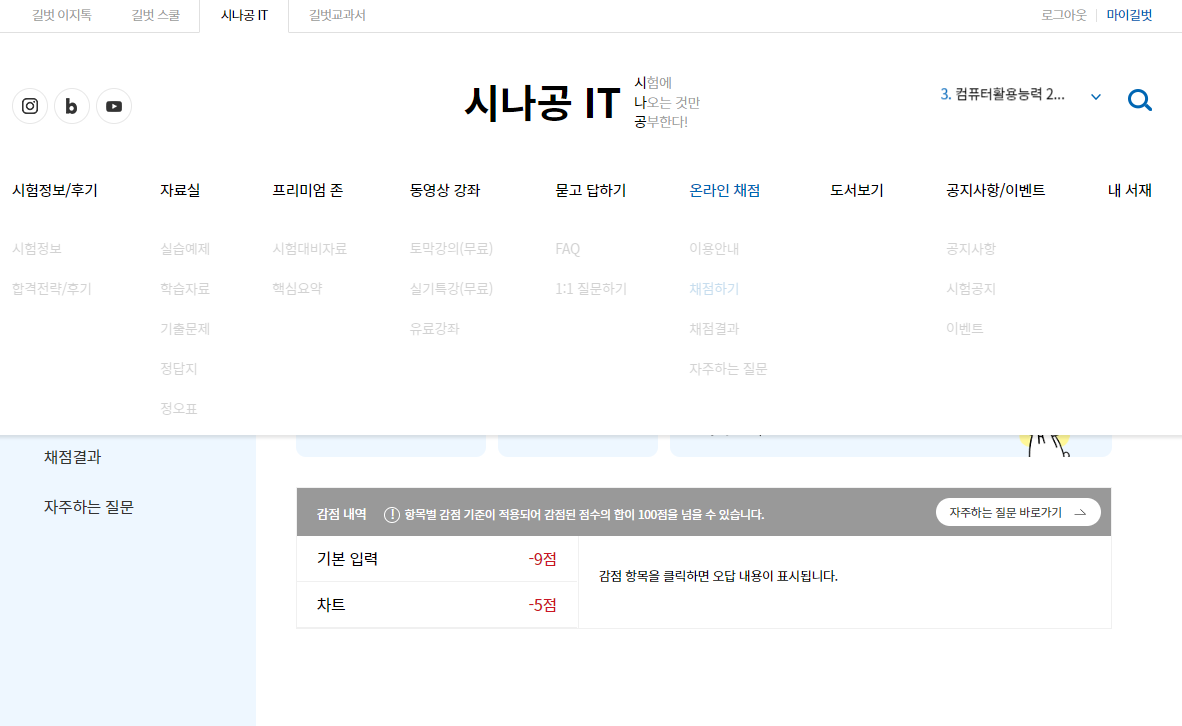Select 토막강의(무료) submenu item
The height and width of the screenshot is (726, 1182).
click(451, 249)
